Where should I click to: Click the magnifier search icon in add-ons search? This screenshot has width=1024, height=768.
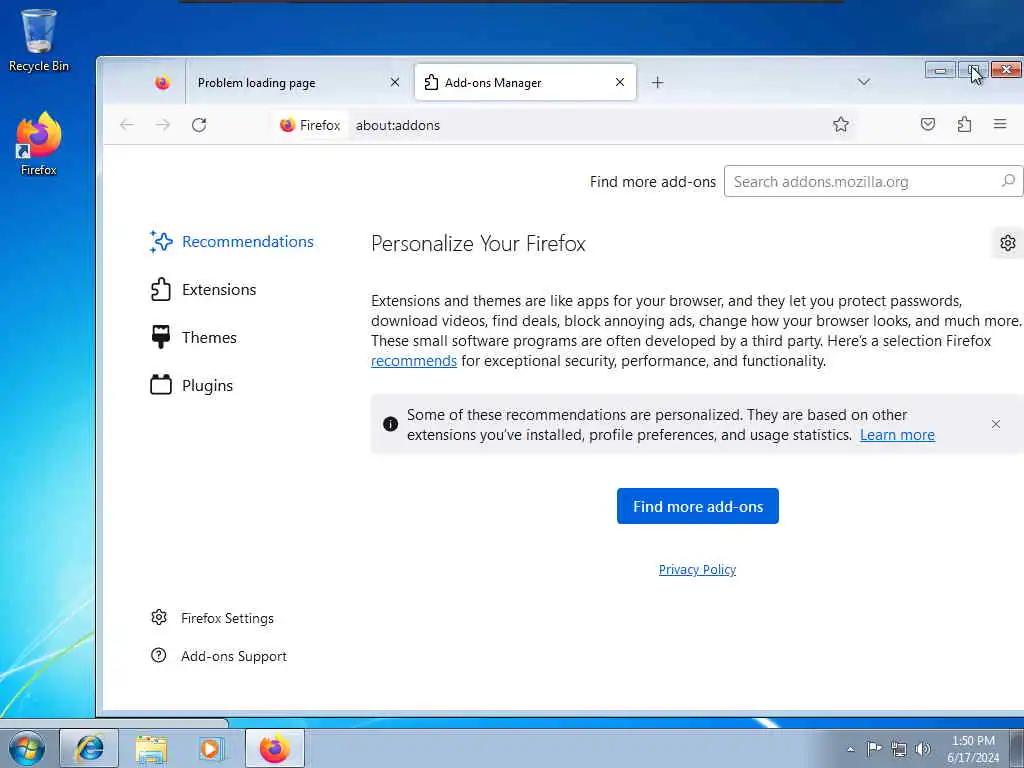point(1008,181)
